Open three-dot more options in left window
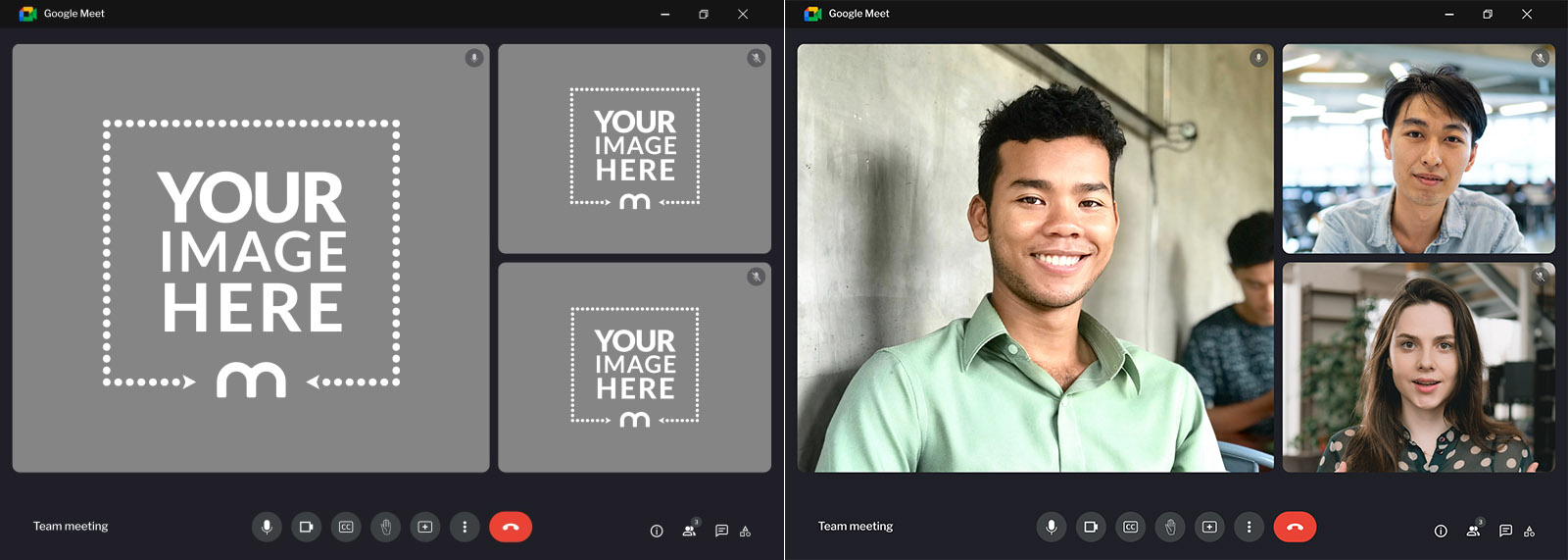This screenshot has width=1568, height=560. pos(465,527)
